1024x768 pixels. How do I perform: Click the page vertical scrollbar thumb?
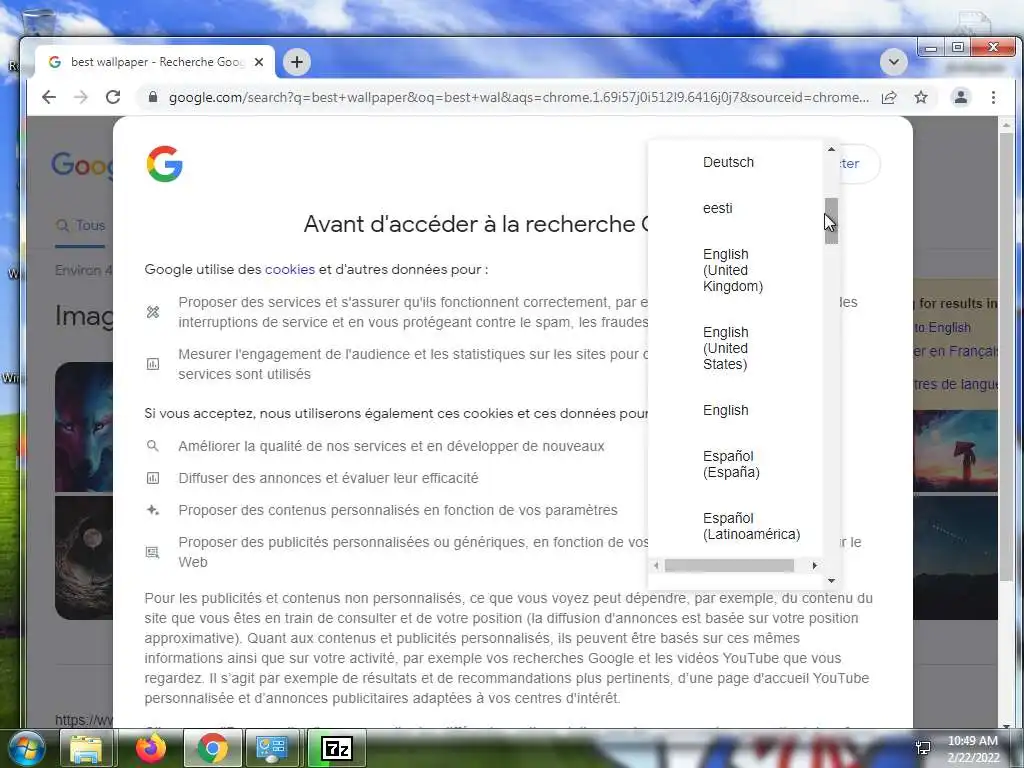tap(1006, 358)
